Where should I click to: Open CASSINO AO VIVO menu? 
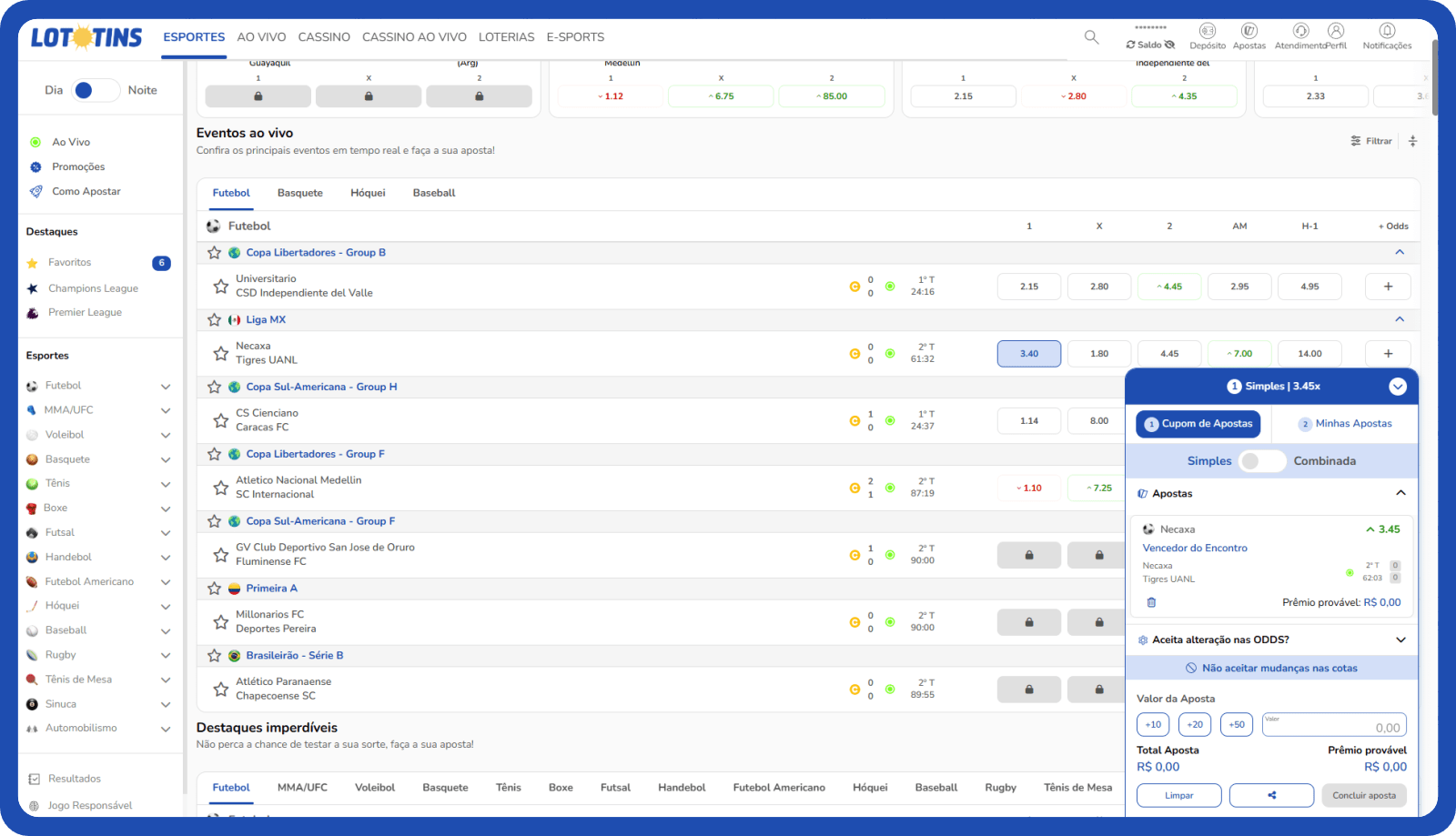tap(414, 37)
